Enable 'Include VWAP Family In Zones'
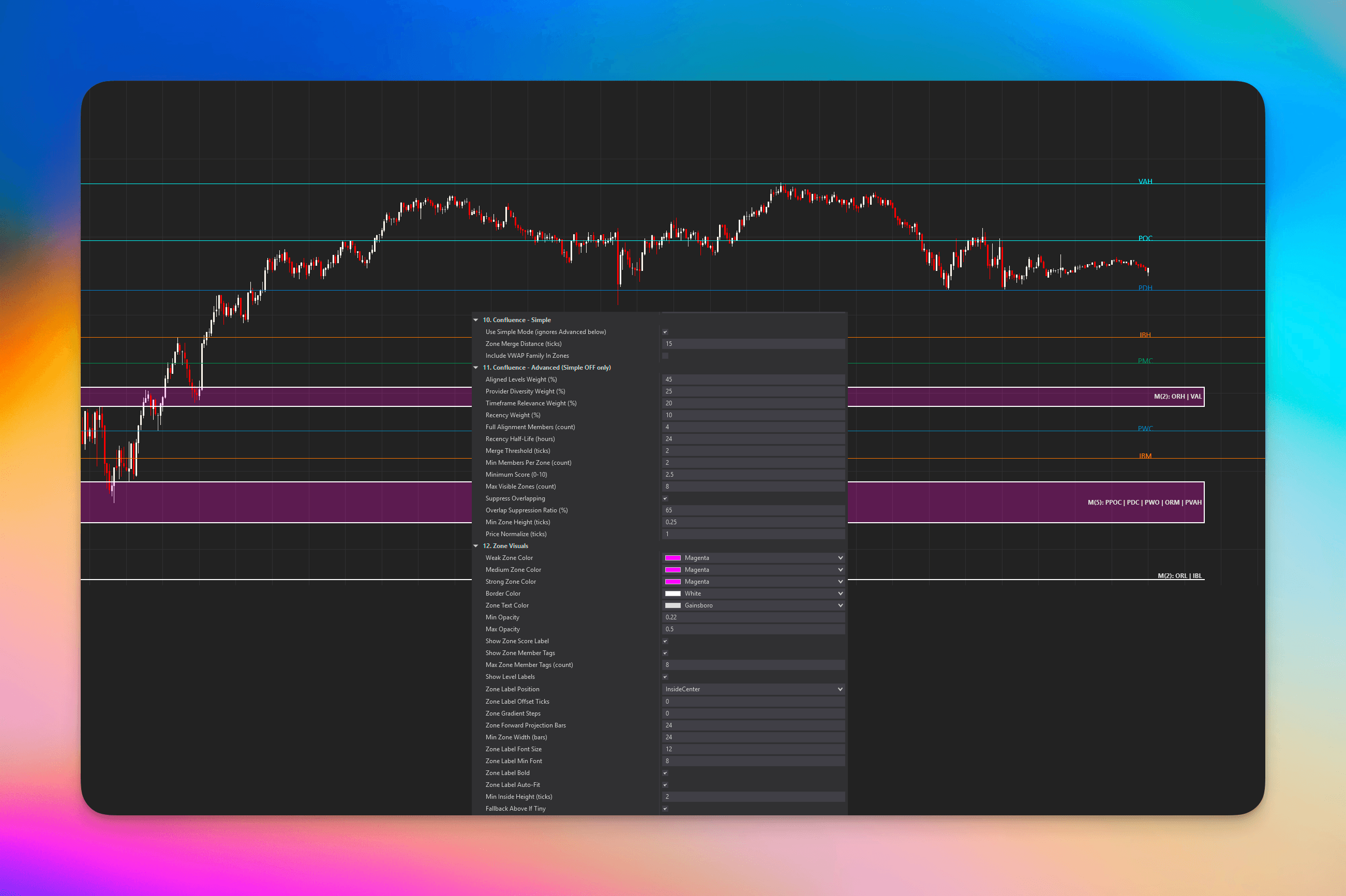The image size is (1346, 896). (x=665, y=355)
